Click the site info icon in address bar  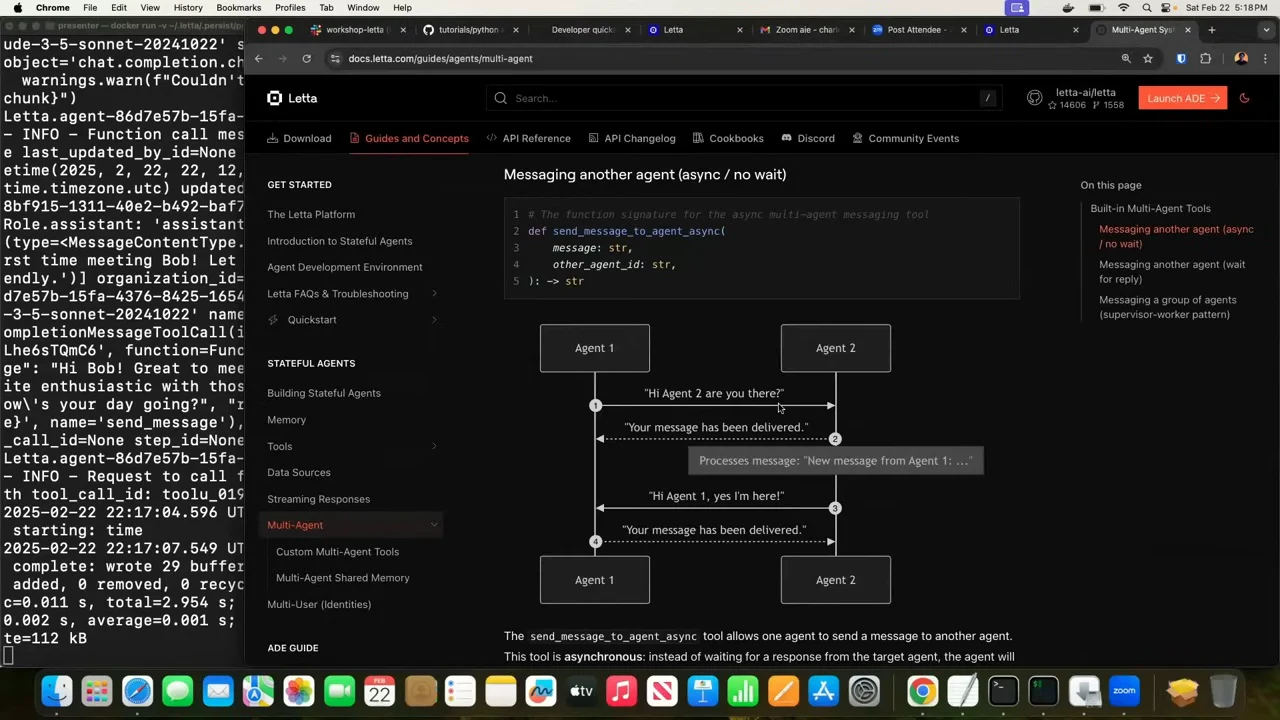pyautogui.click(x=335, y=58)
